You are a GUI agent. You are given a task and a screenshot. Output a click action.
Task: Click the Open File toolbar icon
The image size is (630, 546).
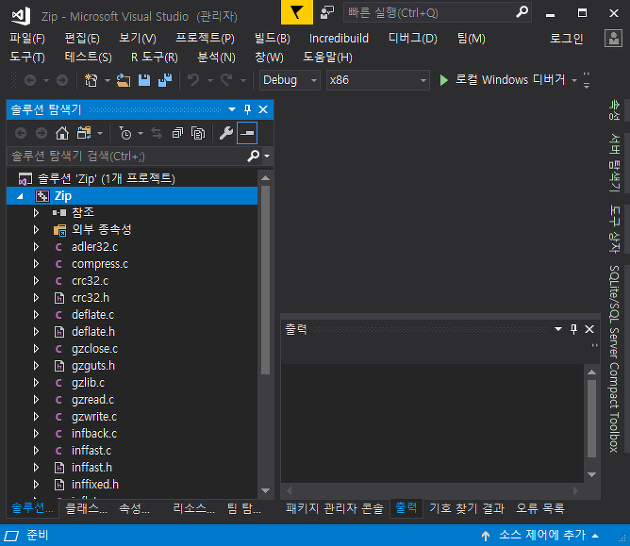coord(123,80)
